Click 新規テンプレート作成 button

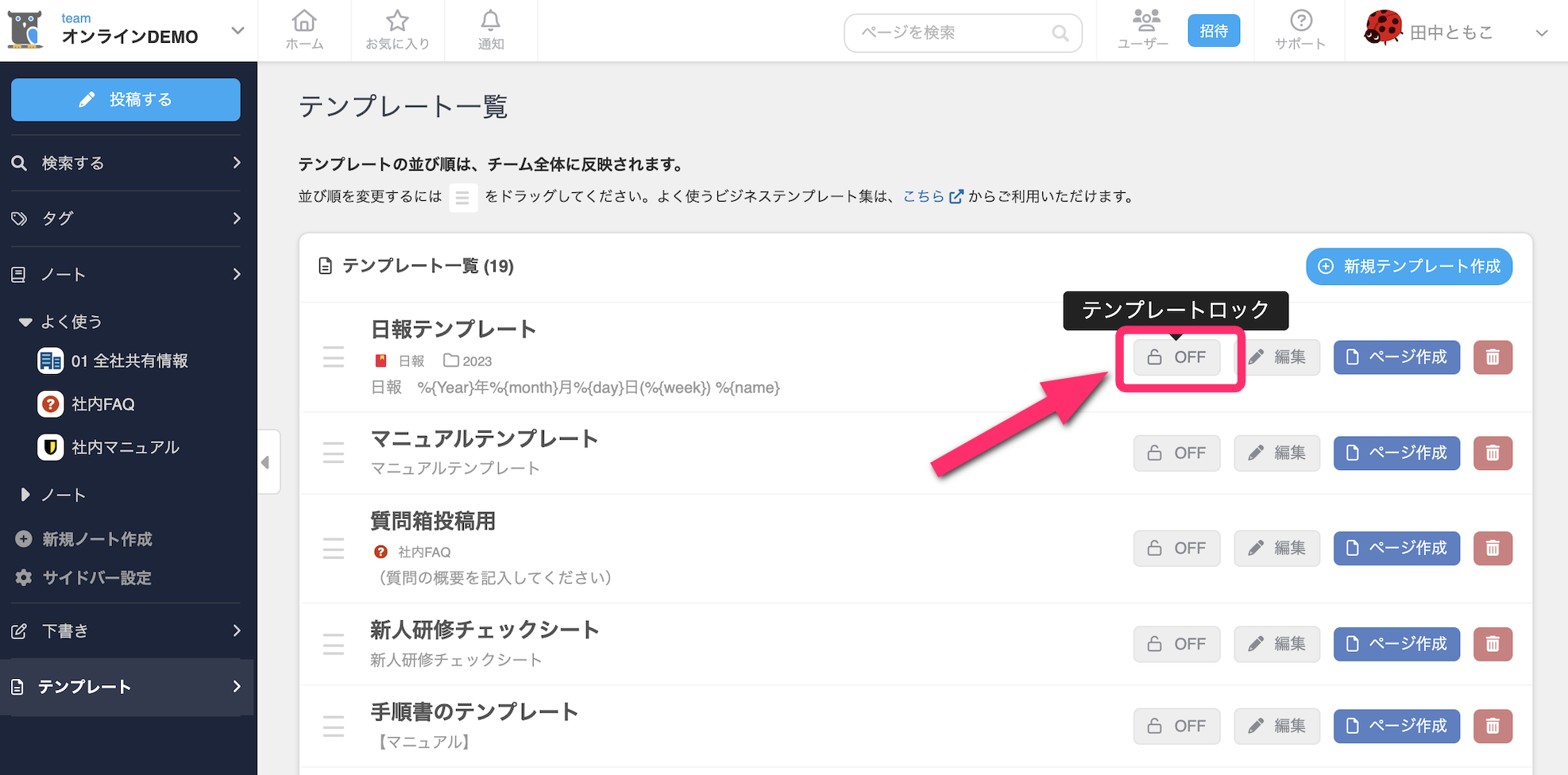[x=1409, y=266]
